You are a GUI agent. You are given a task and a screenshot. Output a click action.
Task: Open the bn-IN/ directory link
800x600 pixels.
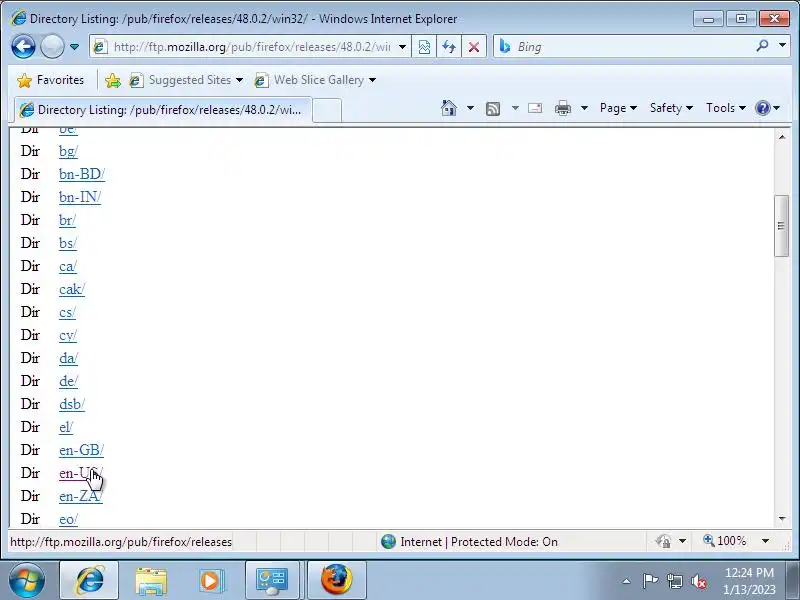pyautogui.click(x=80, y=197)
